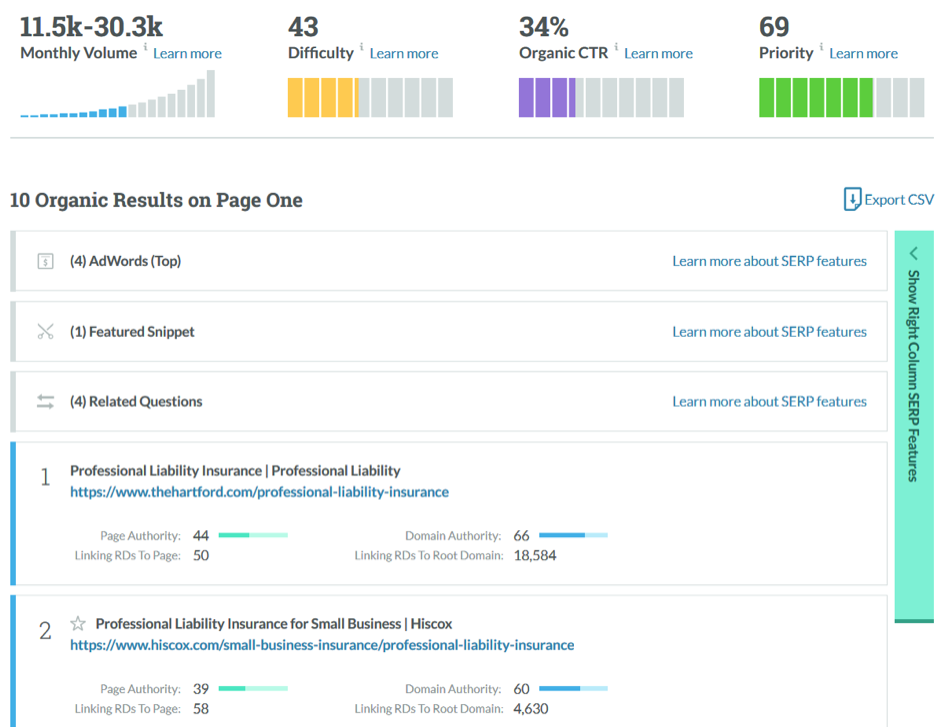This screenshot has height=728, width=945.
Task: Open thehartford.com professional liability URL
Action: pos(259,492)
